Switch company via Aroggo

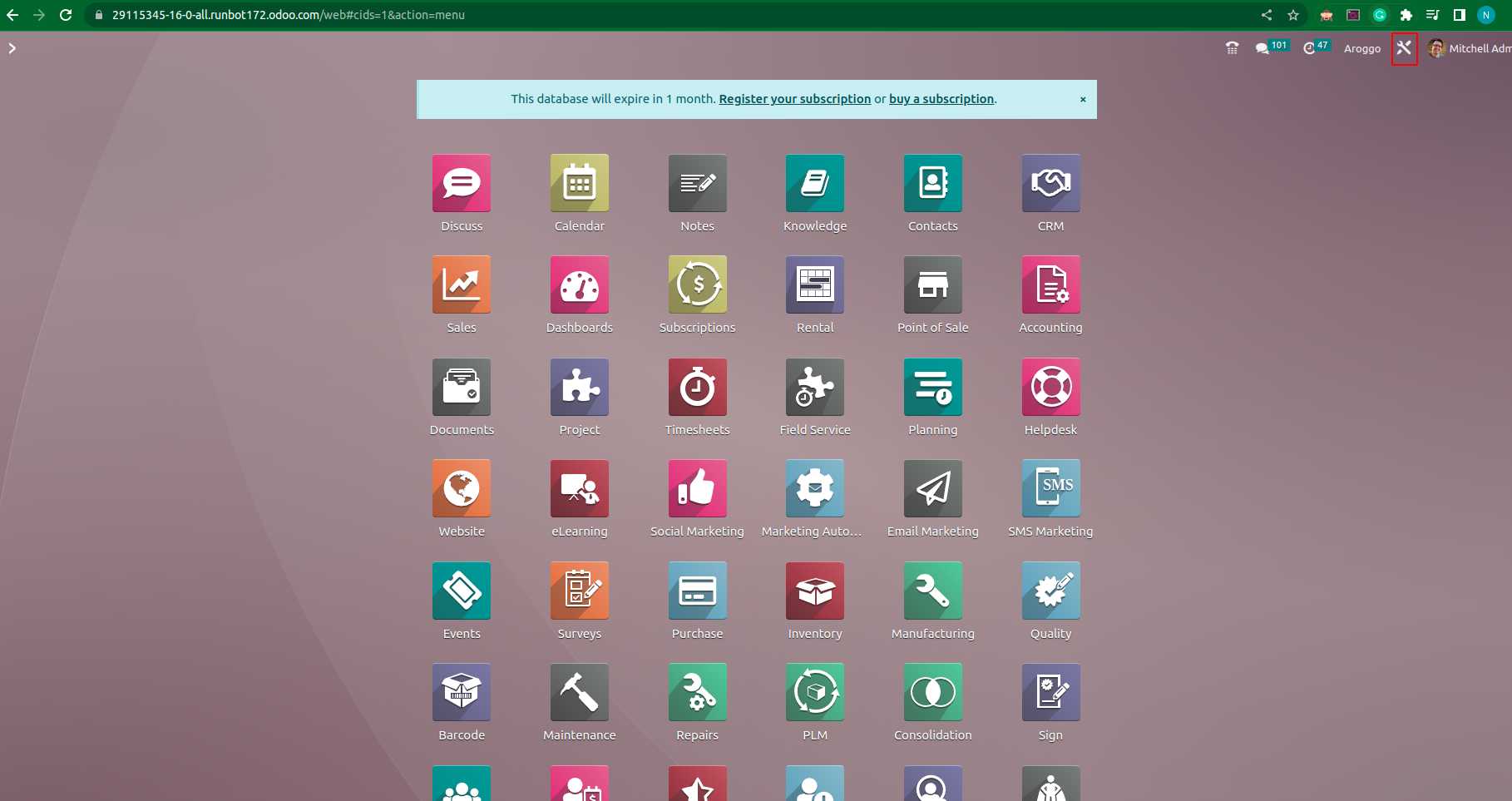pyautogui.click(x=1362, y=48)
